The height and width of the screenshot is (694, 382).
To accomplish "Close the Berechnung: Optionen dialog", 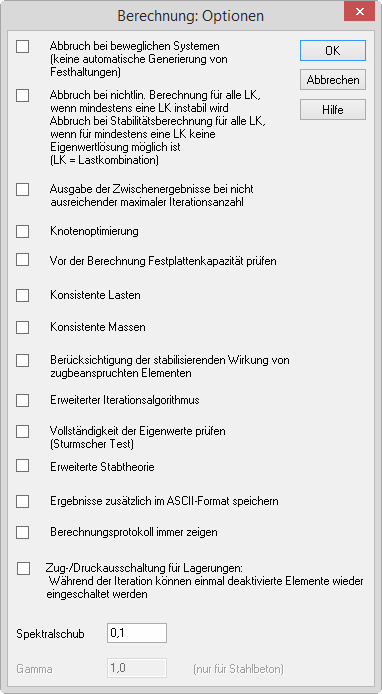I will coord(359,11).
